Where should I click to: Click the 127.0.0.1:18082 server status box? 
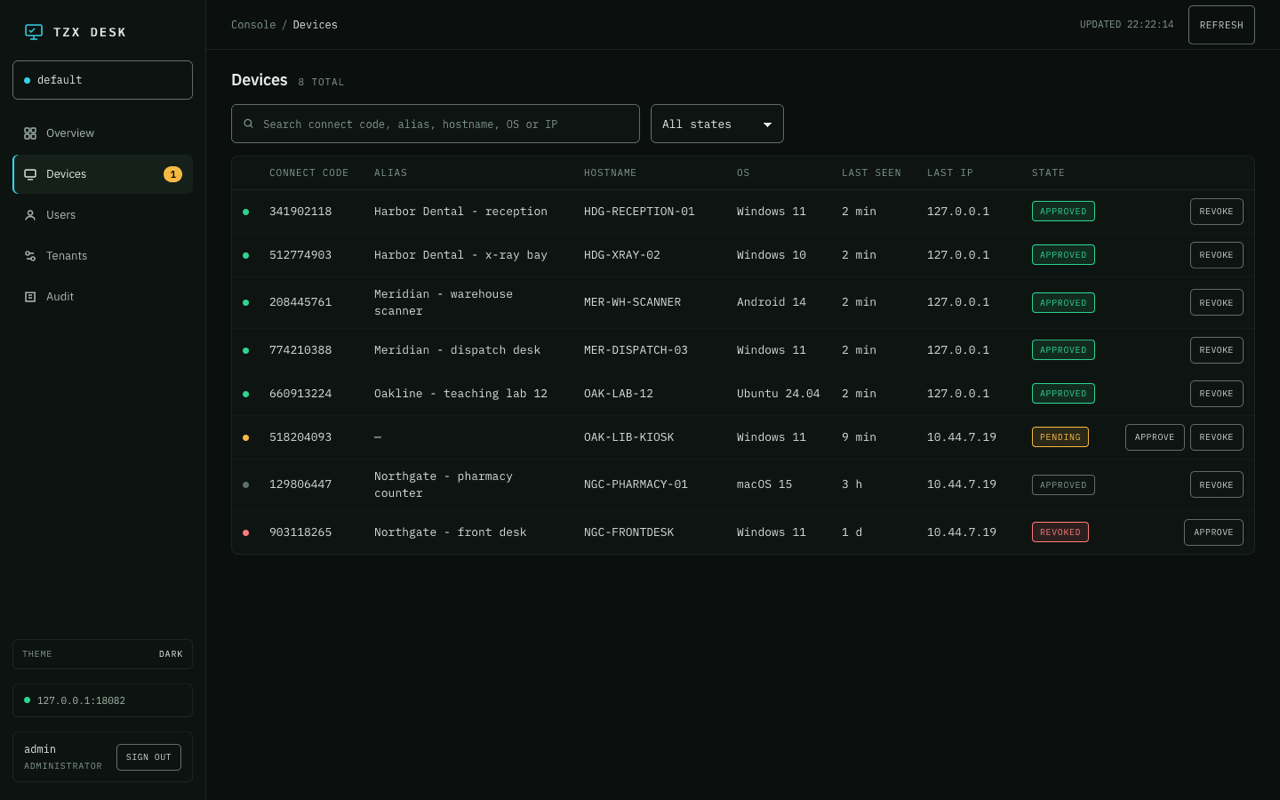[x=102, y=701]
